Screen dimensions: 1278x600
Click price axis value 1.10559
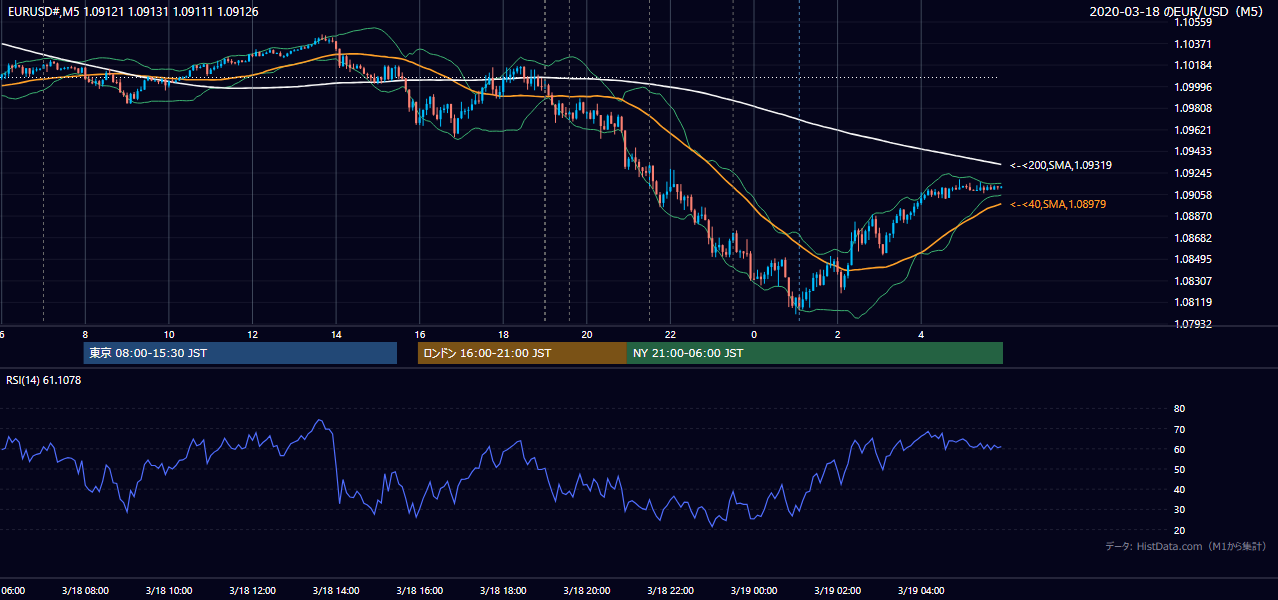(1193, 22)
